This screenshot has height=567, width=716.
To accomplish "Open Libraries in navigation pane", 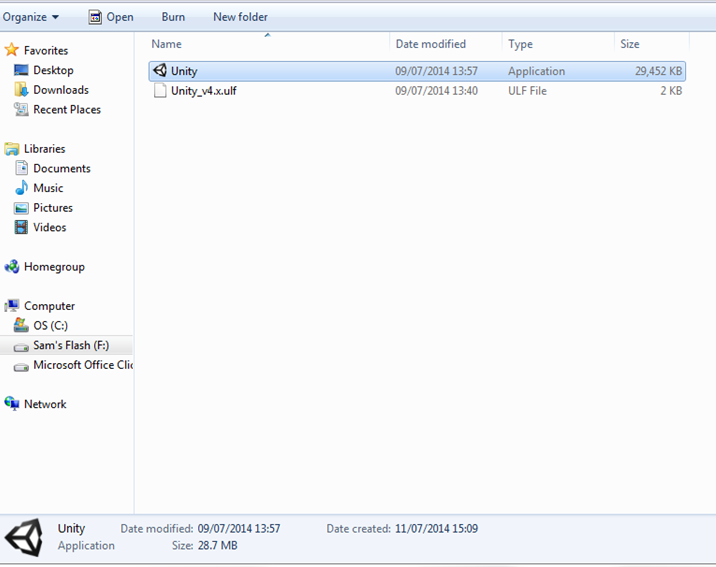I will pyautogui.click(x=44, y=149).
